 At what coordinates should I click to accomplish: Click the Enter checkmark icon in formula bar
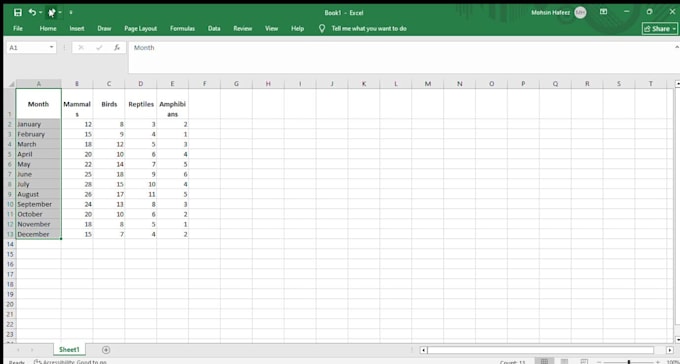(x=99, y=48)
